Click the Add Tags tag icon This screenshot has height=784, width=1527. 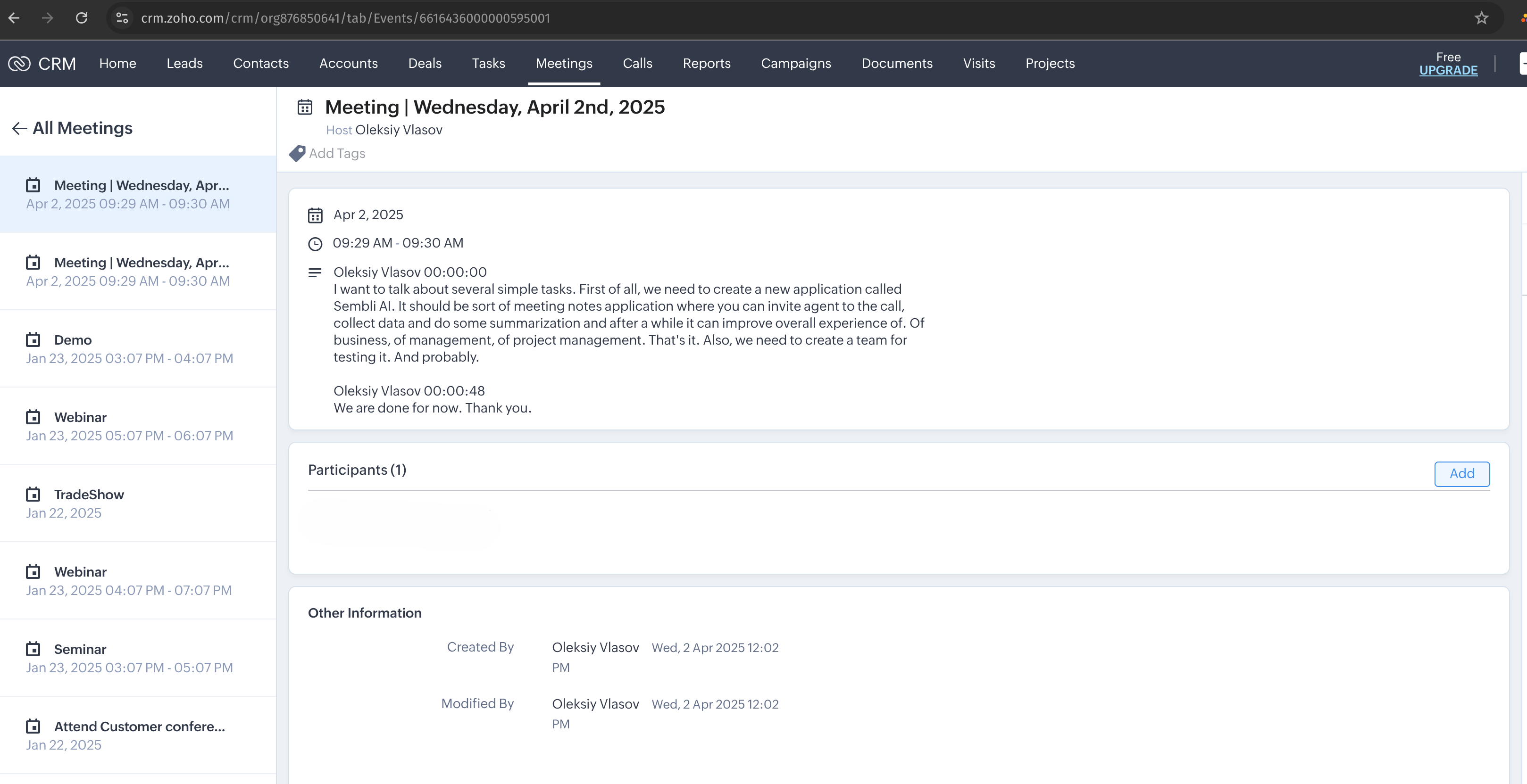pos(297,154)
